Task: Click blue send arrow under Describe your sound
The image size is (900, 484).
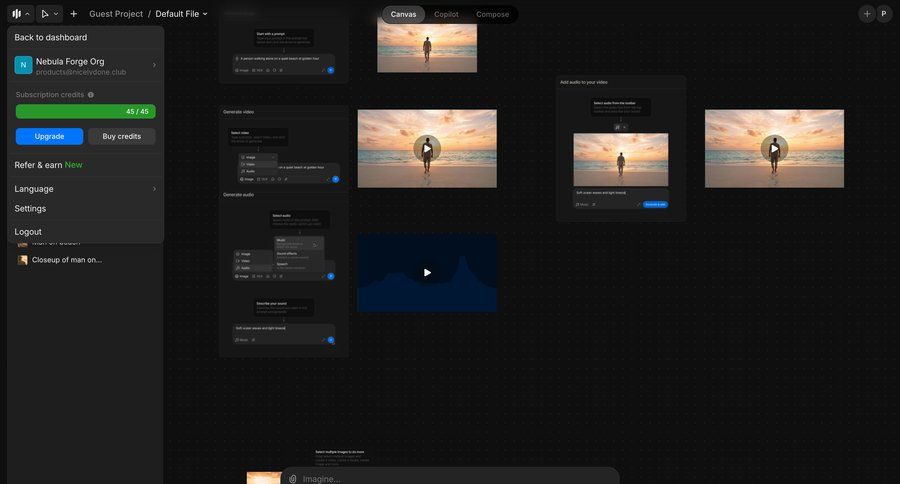Action: point(331,340)
